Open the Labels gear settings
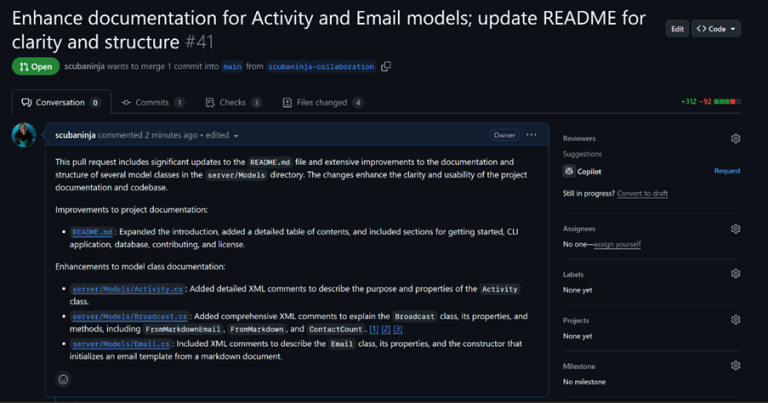Viewport: 768px width, 403px height. click(735, 273)
